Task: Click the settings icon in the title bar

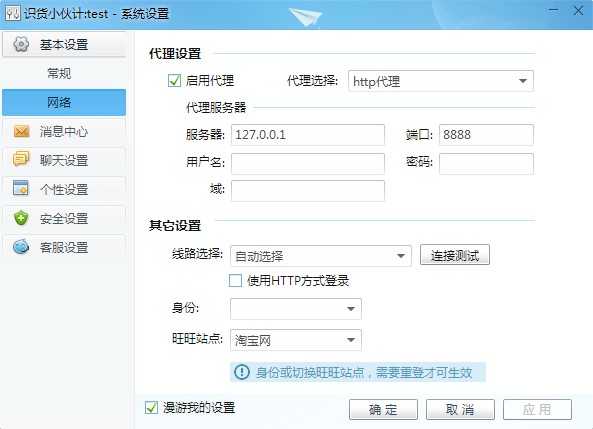Action: point(12,14)
